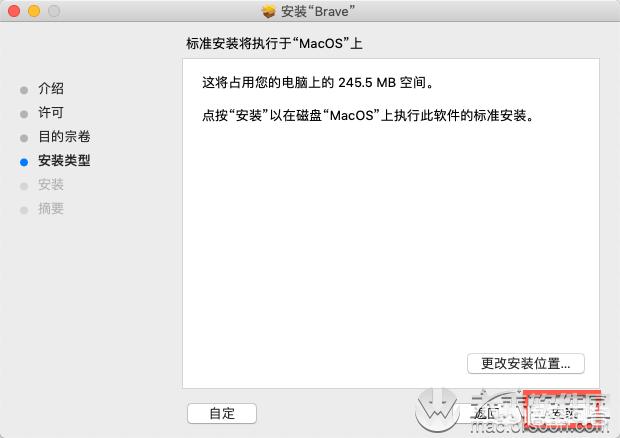The width and height of the screenshot is (620, 438).
Task: Click the Brave package icon in title bar
Action: click(x=269, y=11)
